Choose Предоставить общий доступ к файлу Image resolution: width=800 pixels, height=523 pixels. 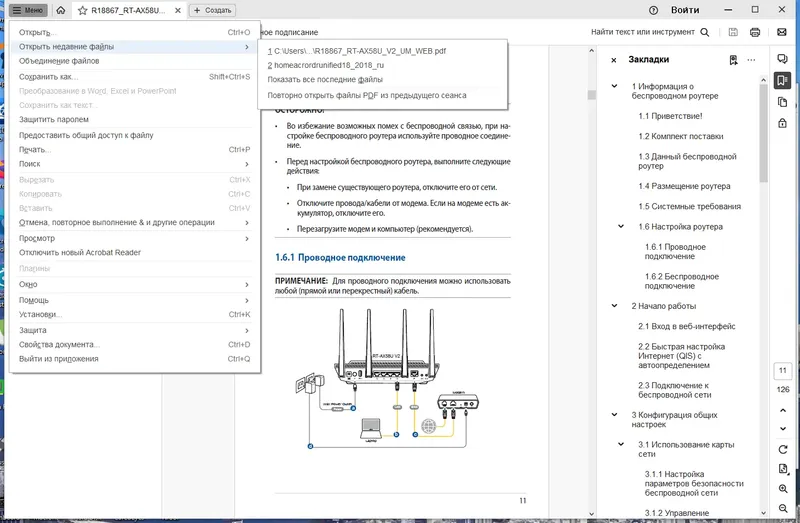(134, 135)
